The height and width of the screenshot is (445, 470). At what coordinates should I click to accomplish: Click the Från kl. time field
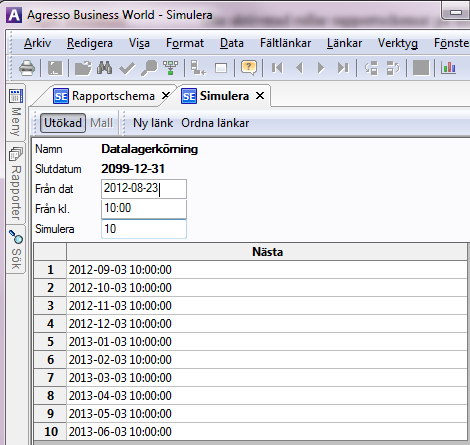144,209
